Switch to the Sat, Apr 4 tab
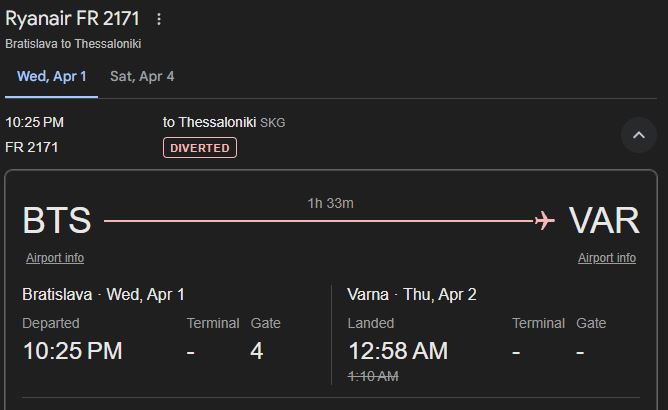This screenshot has height=410, width=668. tap(142, 76)
